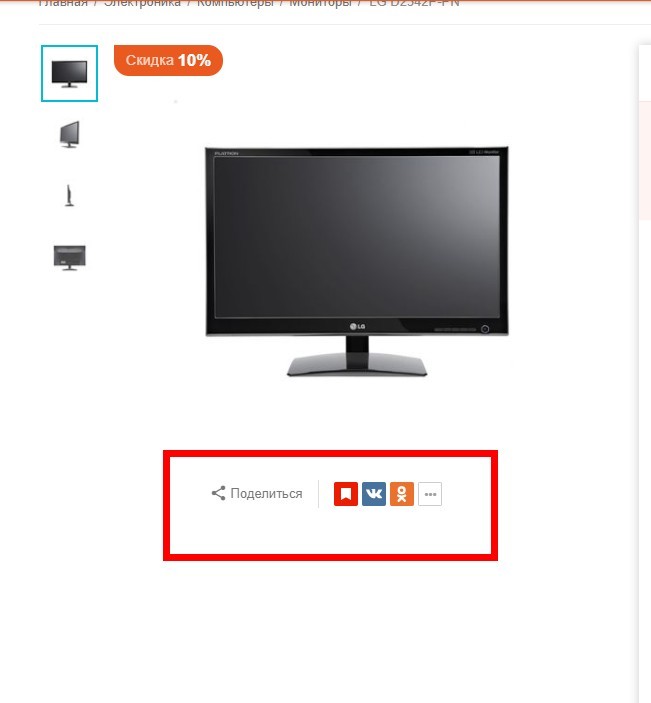Go to Главная in breadcrumbs
Image resolution: width=651 pixels, height=703 pixels.
click(x=63, y=3)
